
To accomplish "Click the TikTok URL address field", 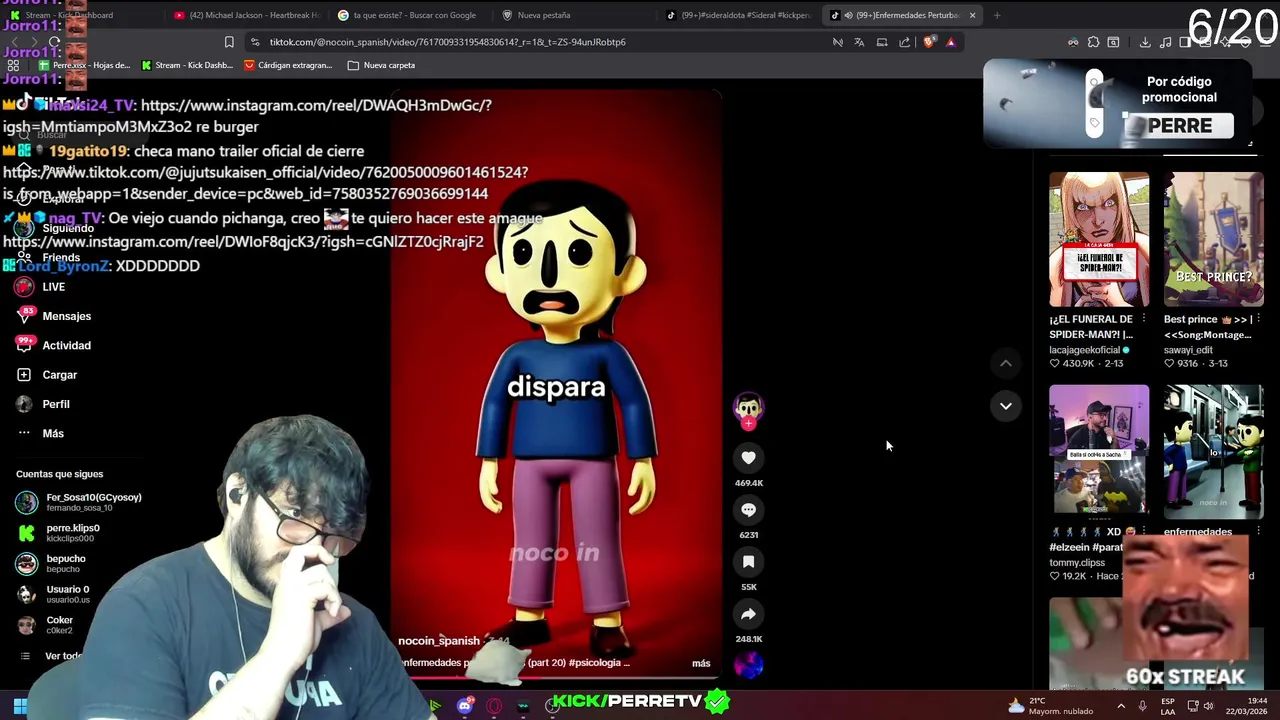I will click(540, 42).
